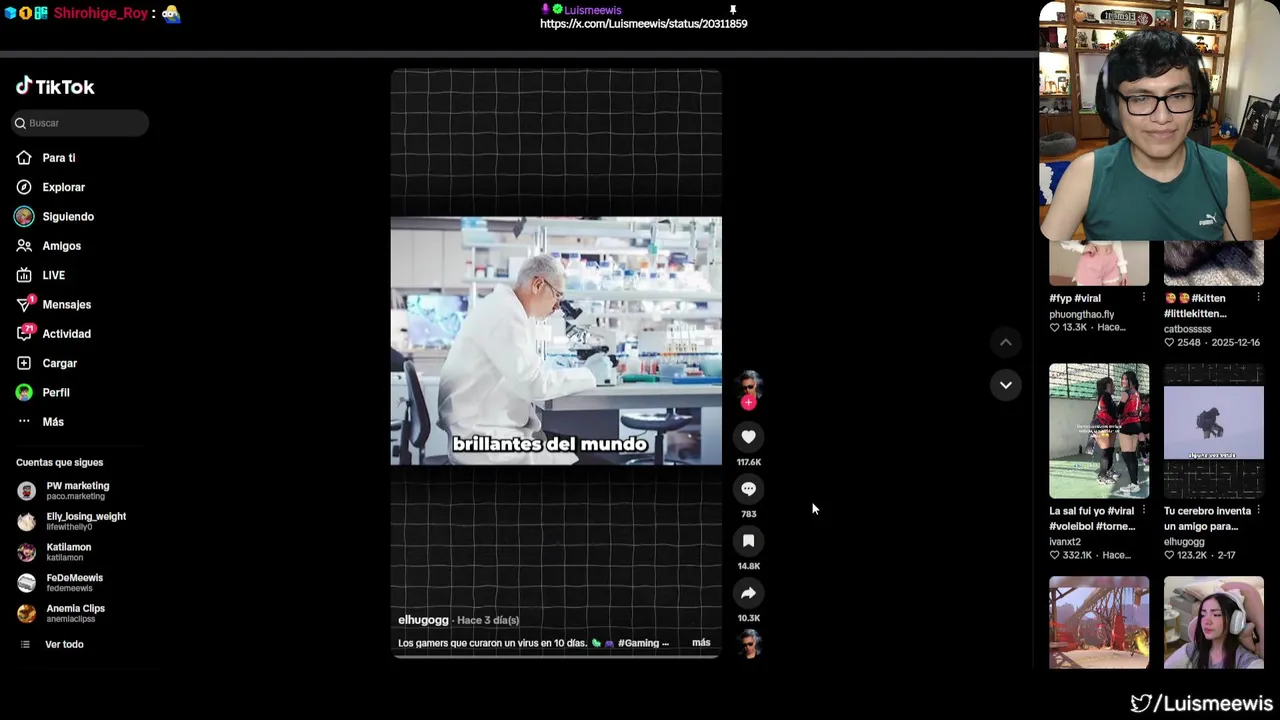Open PW marketing account
This screenshot has height=720, width=1280.
pos(78,490)
